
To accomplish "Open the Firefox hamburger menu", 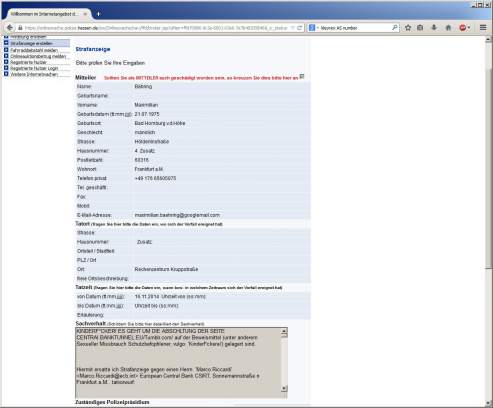I will [483, 28].
